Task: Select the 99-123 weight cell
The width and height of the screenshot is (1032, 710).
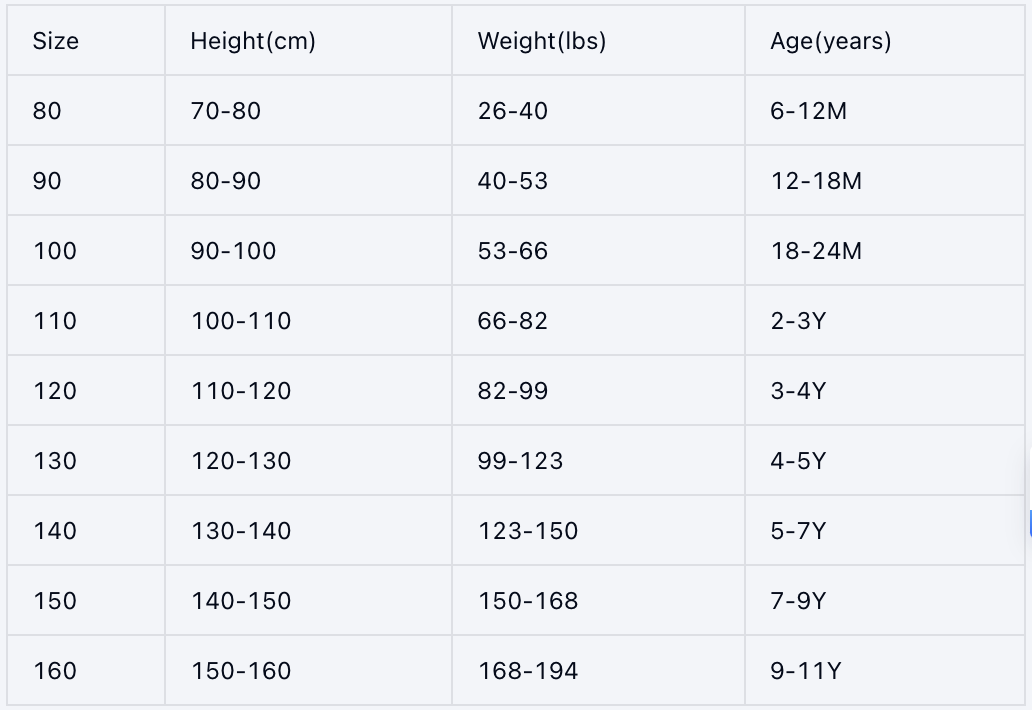Action: pos(521,461)
